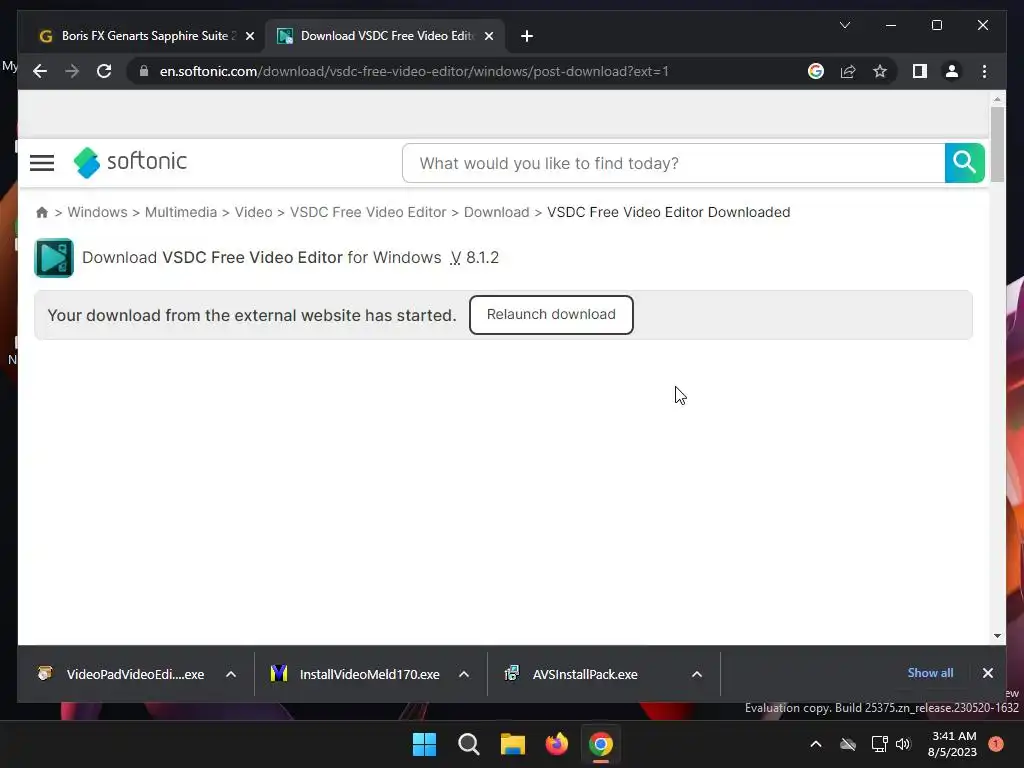This screenshot has width=1024, height=768.
Task: Open the volume tray icon
Action: pyautogui.click(x=903, y=744)
